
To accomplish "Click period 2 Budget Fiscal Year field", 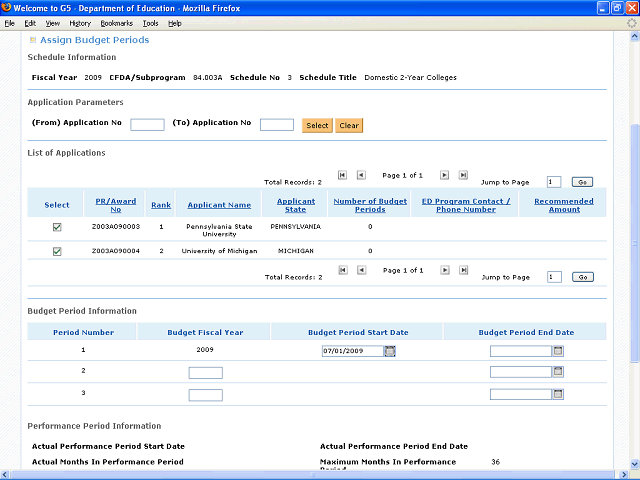I will [x=205, y=373].
